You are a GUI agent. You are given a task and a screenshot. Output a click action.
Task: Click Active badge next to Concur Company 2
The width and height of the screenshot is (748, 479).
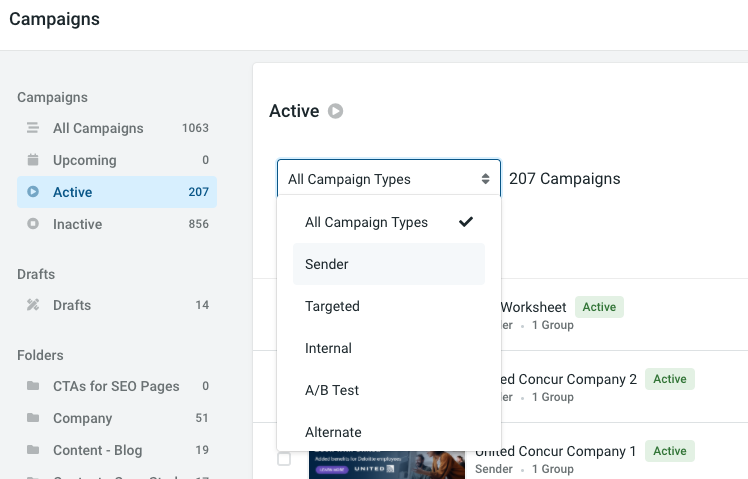click(670, 379)
